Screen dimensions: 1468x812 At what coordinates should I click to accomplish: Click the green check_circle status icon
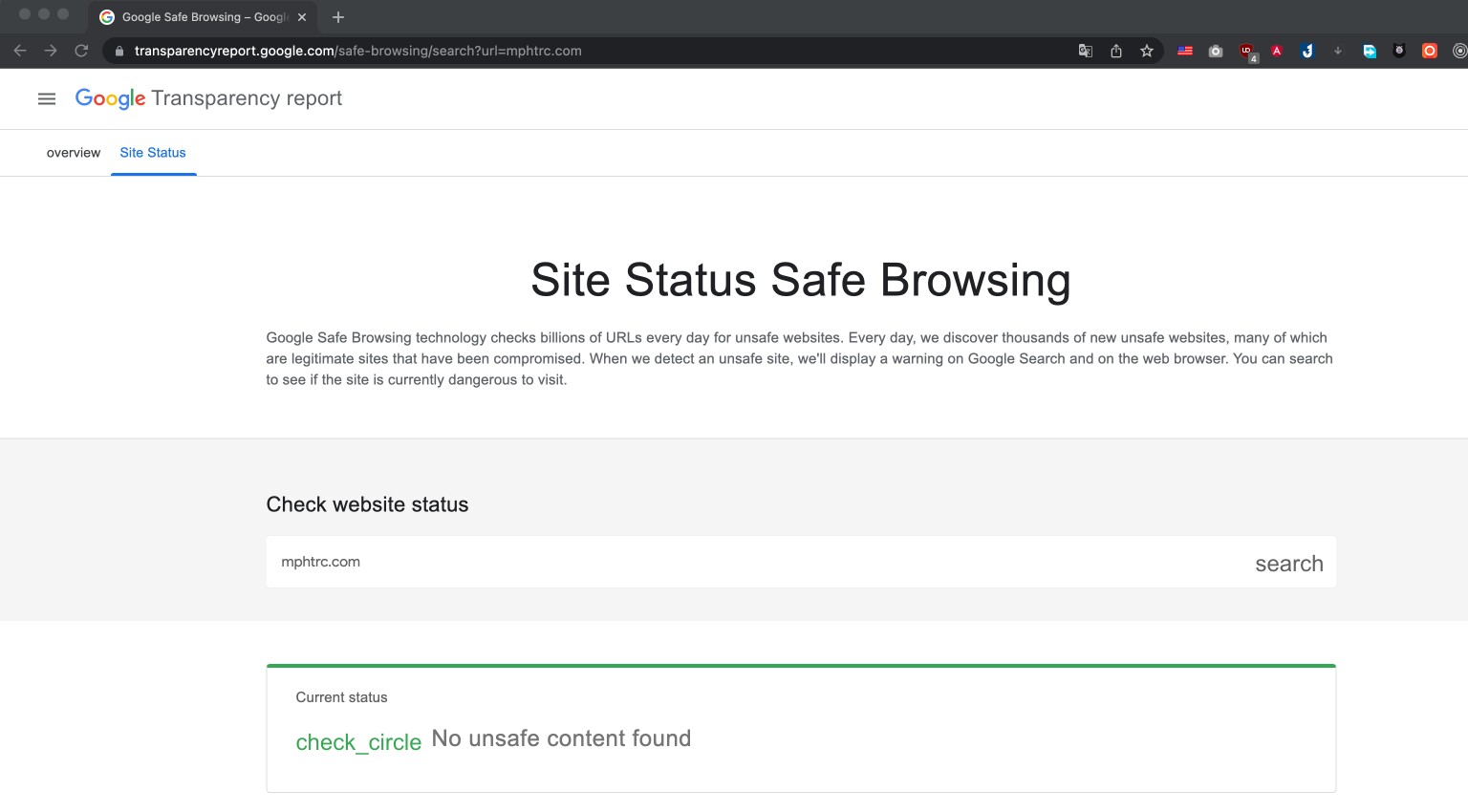[358, 742]
